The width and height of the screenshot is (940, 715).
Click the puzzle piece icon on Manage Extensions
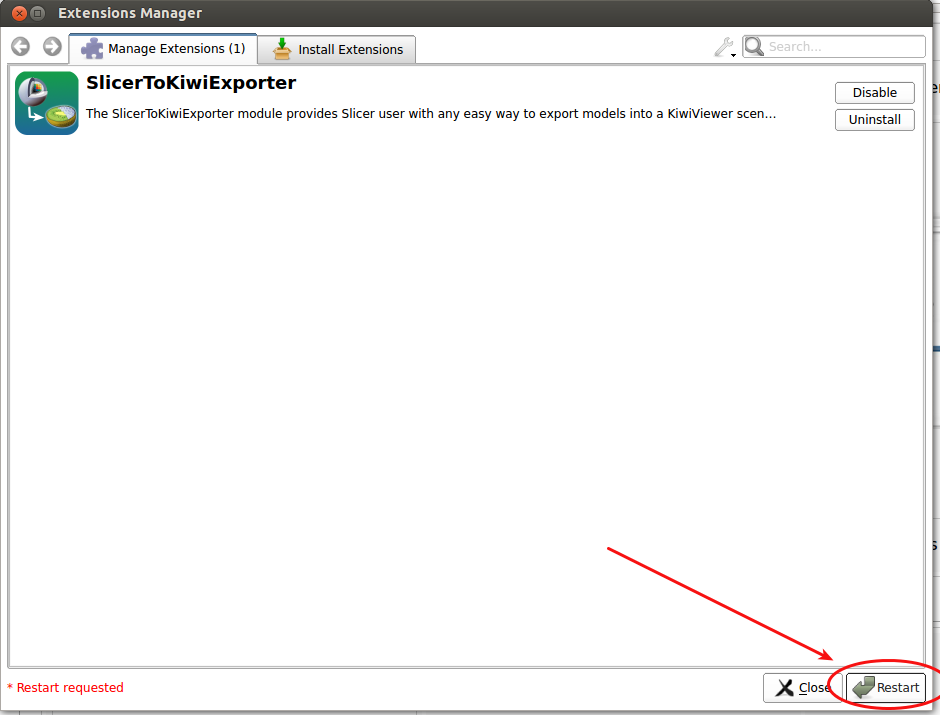point(92,49)
